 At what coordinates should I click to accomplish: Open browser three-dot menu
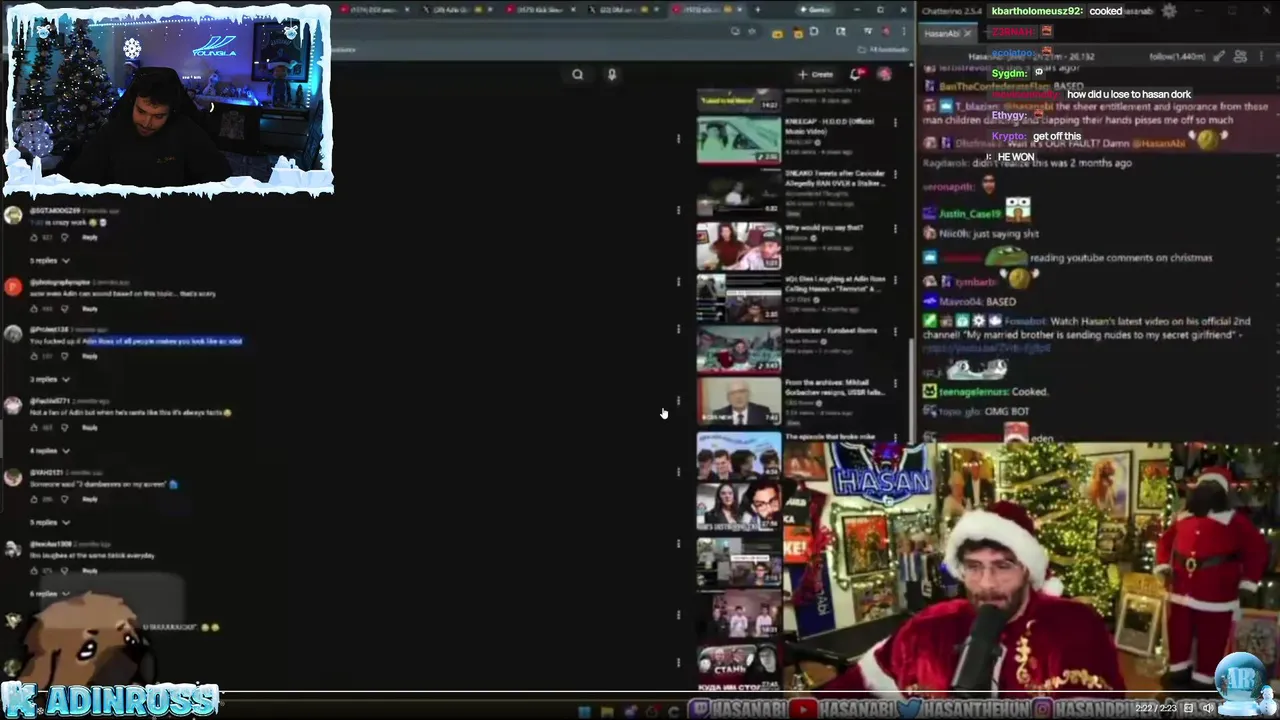[x=903, y=32]
